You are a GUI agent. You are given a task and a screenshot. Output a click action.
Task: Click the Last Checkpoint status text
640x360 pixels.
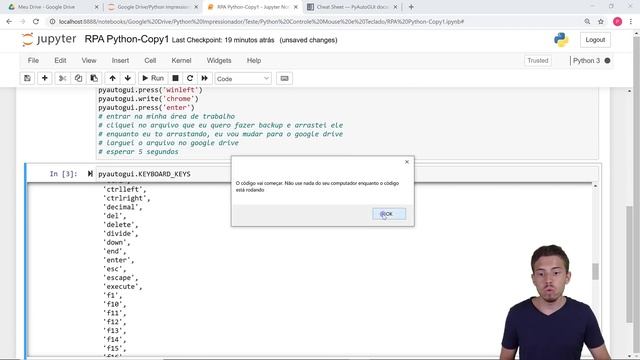pyautogui.click(x=223, y=40)
